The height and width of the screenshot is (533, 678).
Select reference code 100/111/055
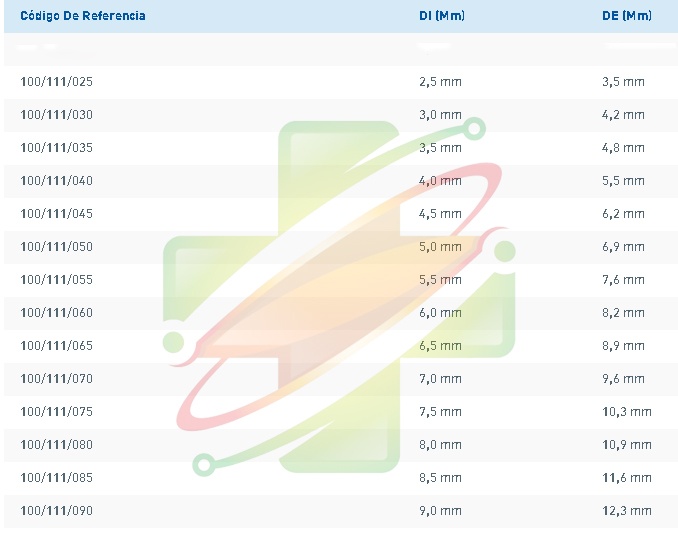[x=57, y=280]
